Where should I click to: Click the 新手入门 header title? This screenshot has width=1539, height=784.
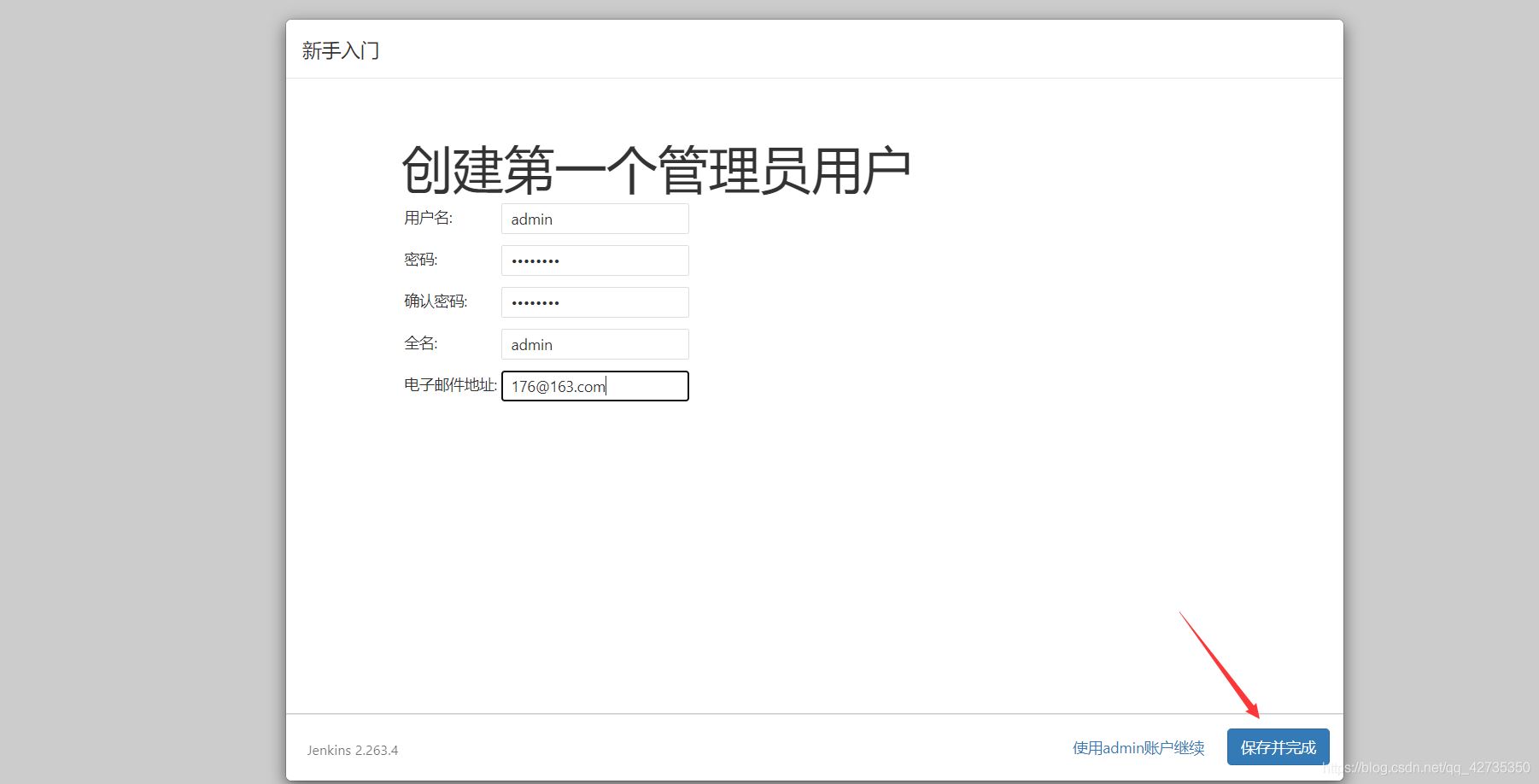[340, 50]
